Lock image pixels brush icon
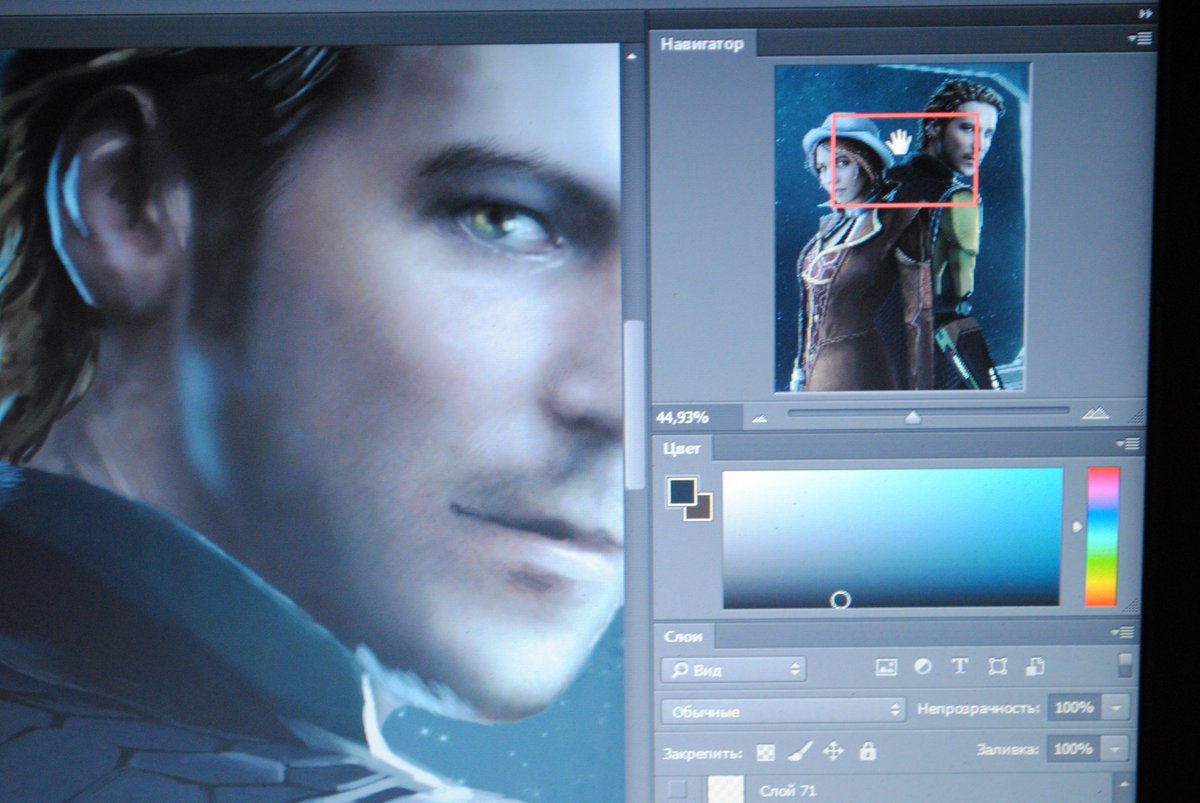This screenshot has height=803, width=1200. (x=800, y=750)
